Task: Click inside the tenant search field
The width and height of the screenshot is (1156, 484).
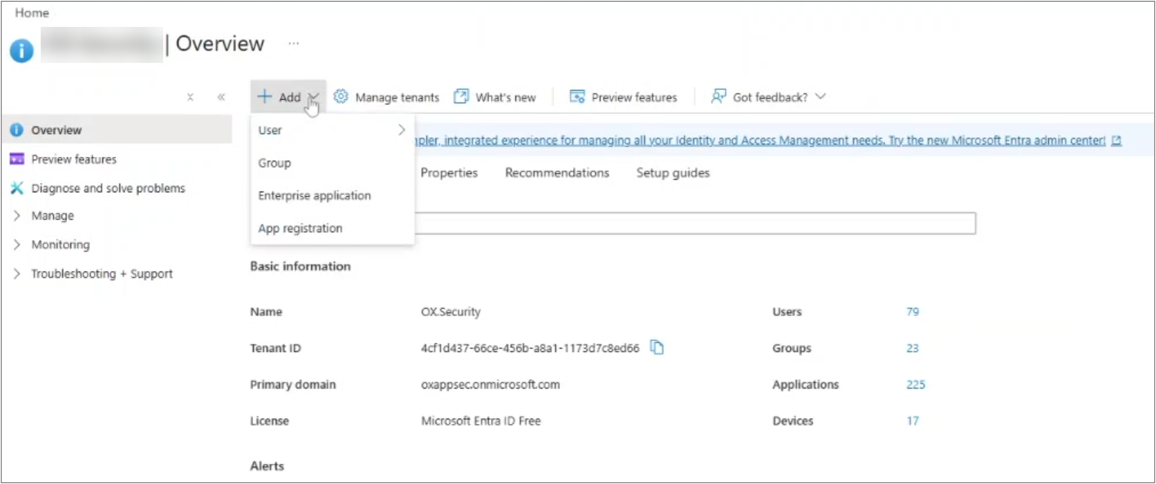Action: click(x=695, y=223)
